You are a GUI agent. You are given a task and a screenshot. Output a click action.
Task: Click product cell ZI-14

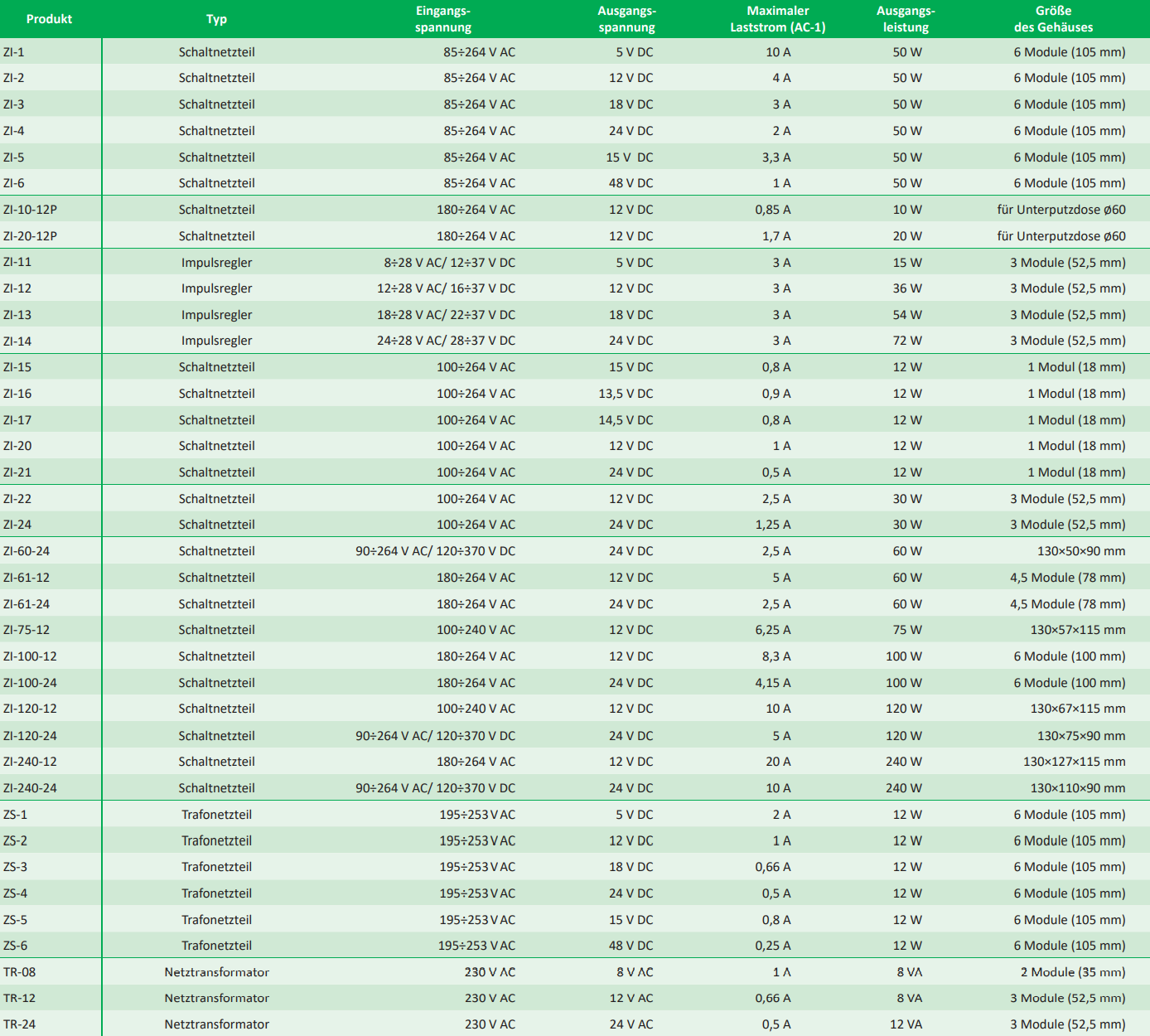(17, 341)
